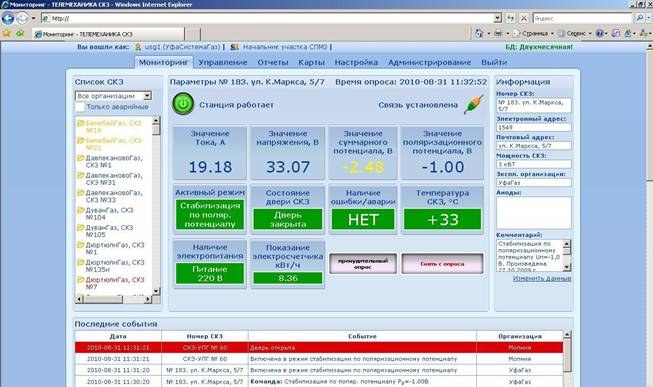Viewport: 653px width, 387px height.
Task: Click the Home page toolbar icon
Action: [x=479, y=33]
